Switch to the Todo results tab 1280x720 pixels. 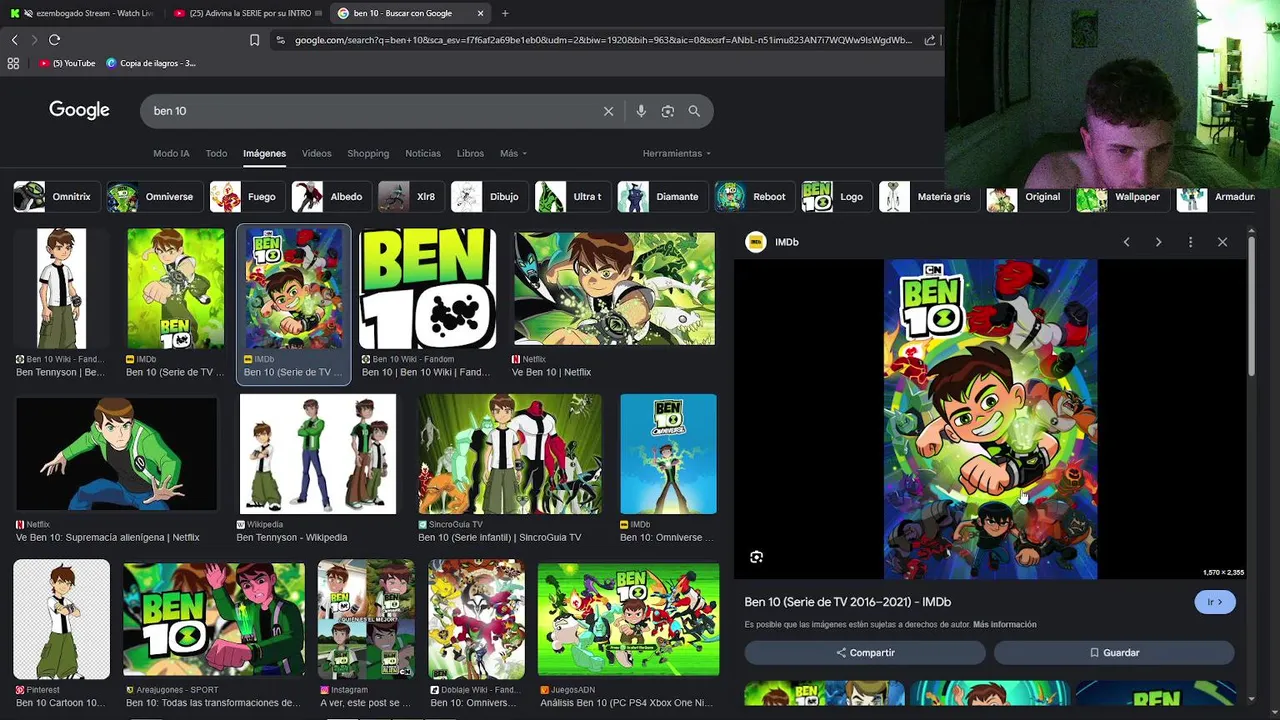tap(216, 153)
